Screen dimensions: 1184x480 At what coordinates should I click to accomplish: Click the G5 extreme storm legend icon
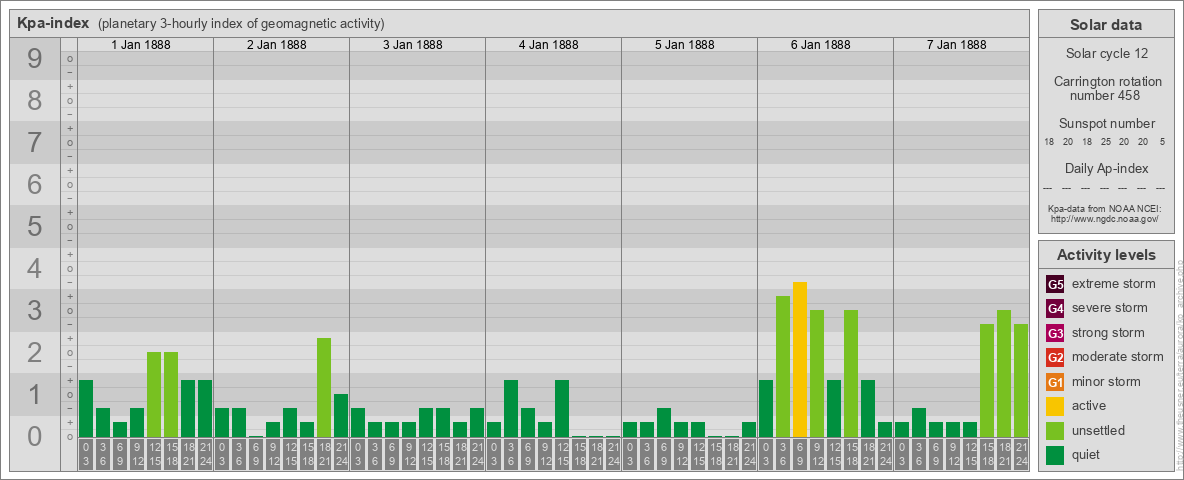coord(1055,284)
